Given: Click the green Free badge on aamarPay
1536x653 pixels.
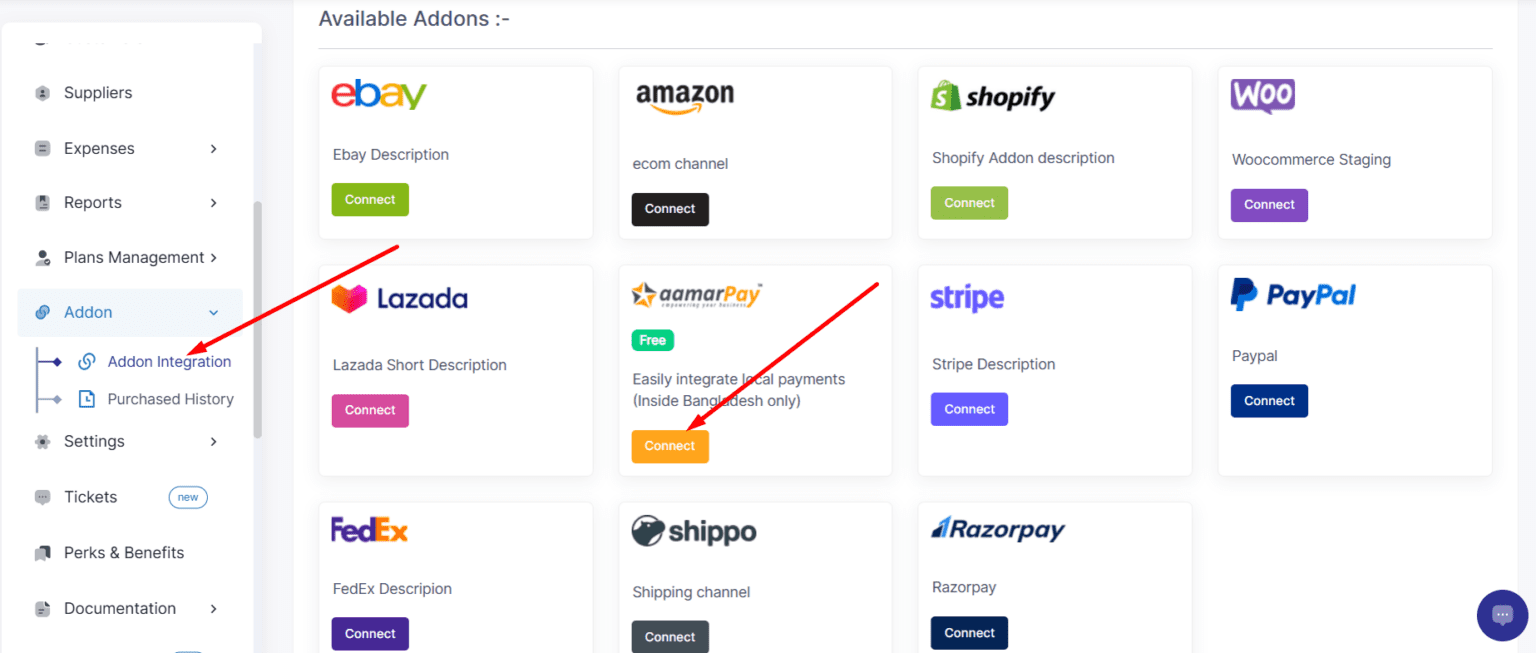Looking at the screenshot, I should tap(653, 341).
